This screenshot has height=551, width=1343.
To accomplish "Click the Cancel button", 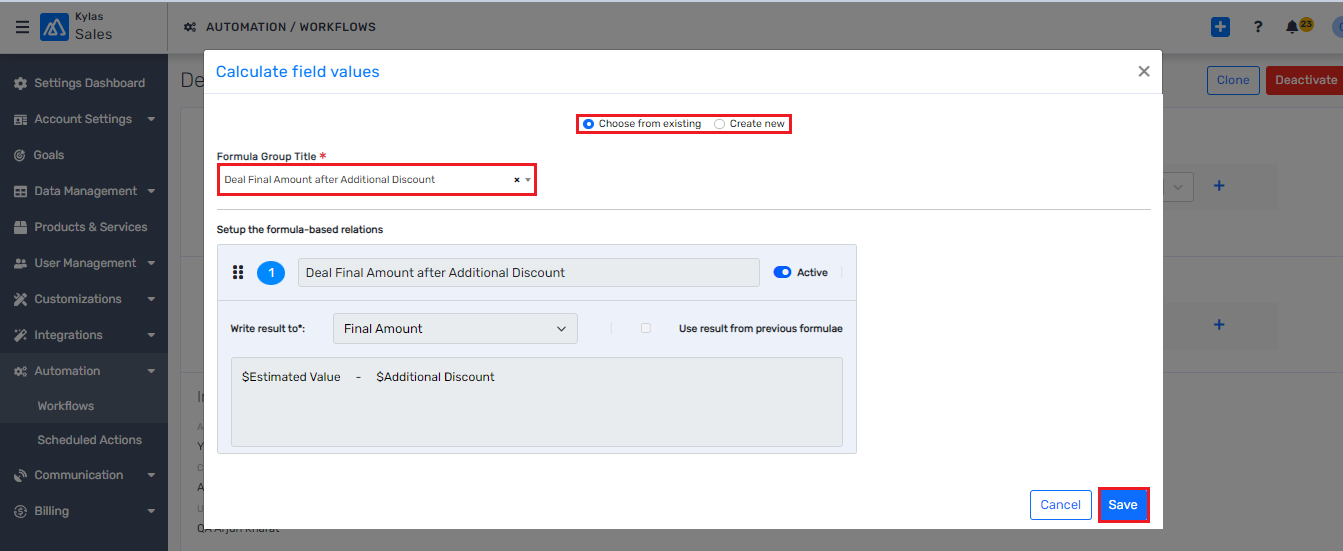I will 1060,505.
